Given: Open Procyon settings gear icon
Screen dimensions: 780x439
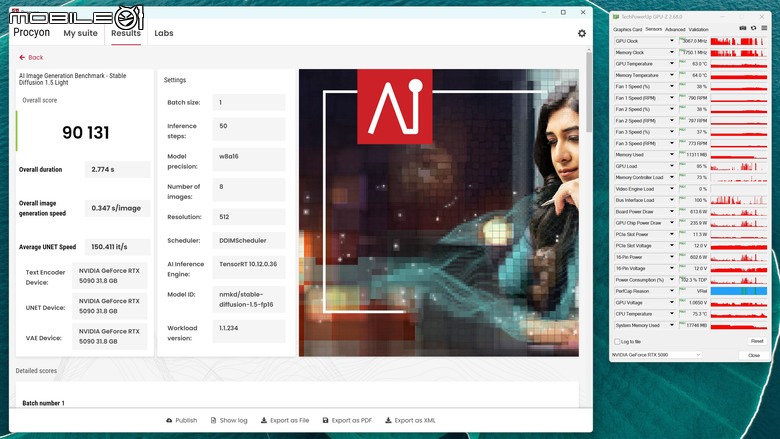Looking at the screenshot, I should pos(582,33).
